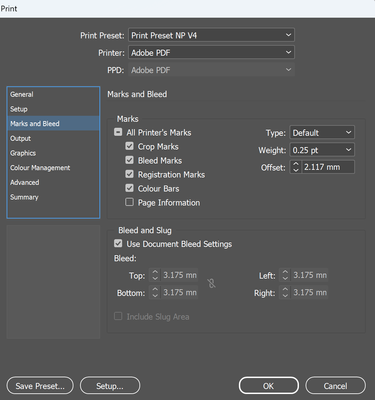Image resolution: width=375 pixels, height=400 pixels.
Task: Select the Output category
Action: pyautogui.click(x=53, y=138)
